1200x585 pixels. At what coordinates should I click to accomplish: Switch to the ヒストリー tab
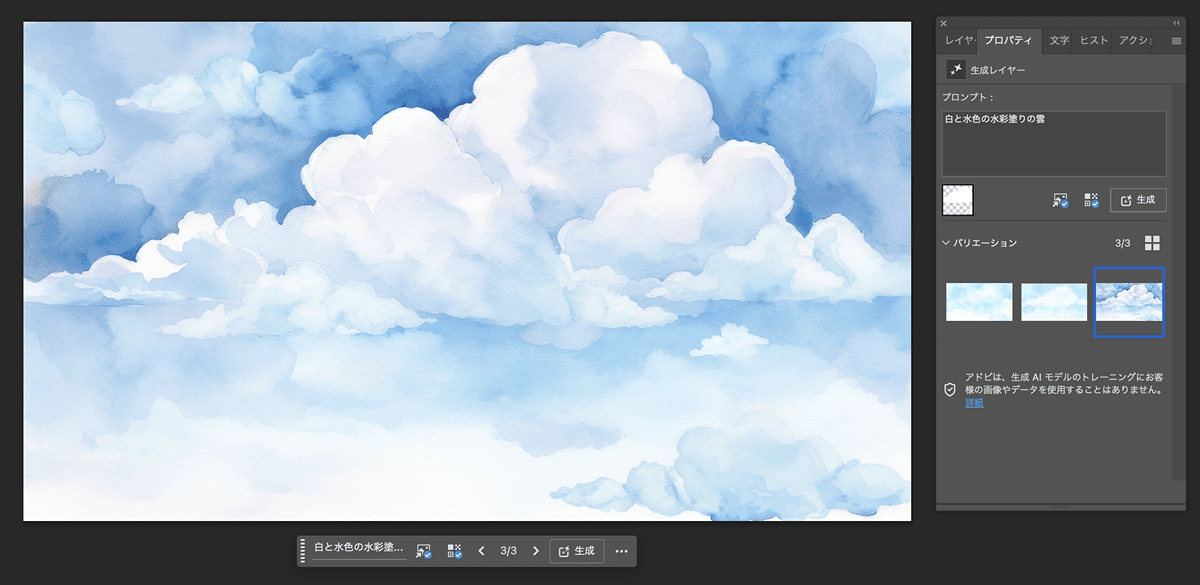[1094, 41]
